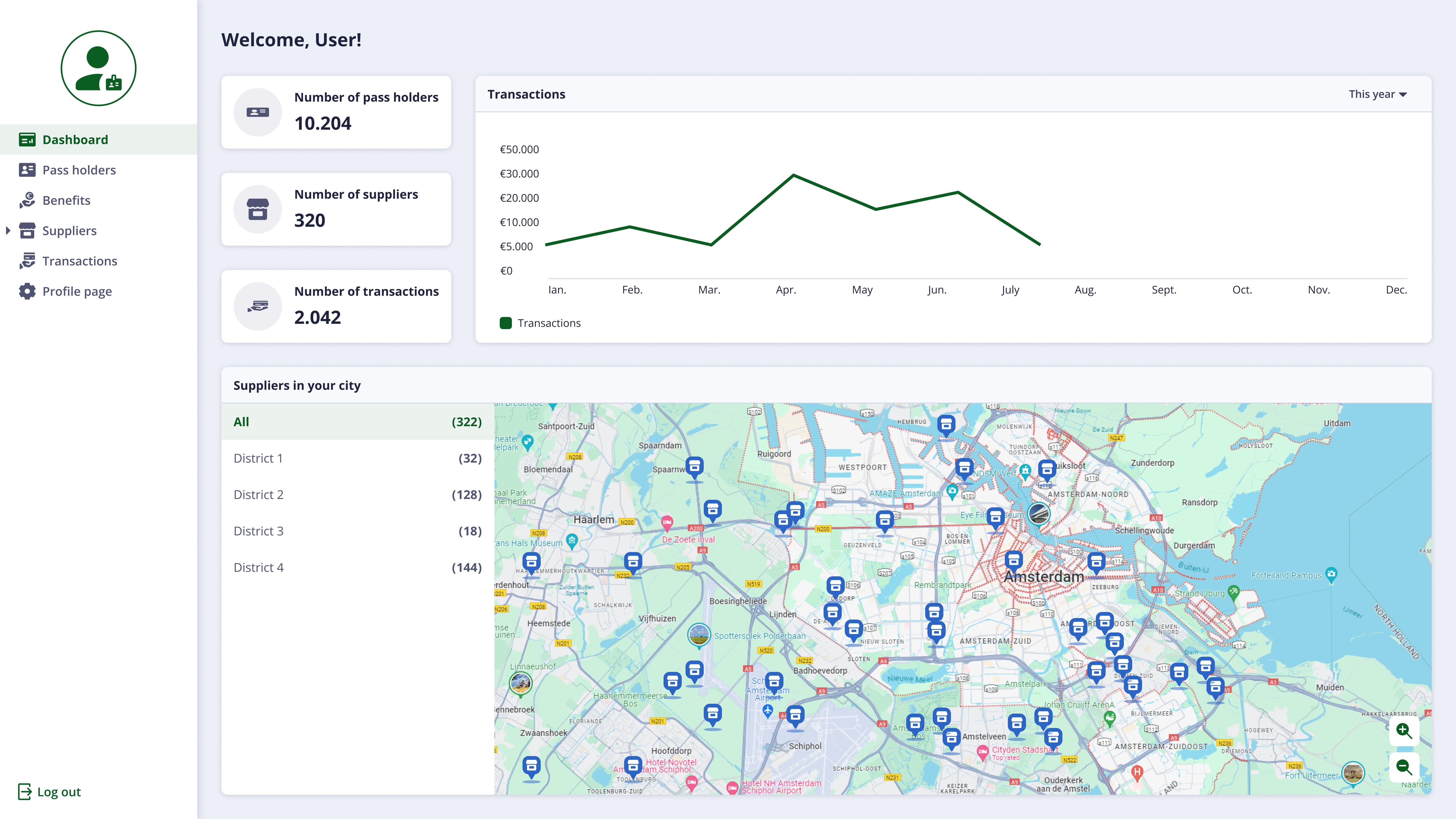Click the suppliers store card icon
Screen dimensions: 1456x819
point(258,209)
